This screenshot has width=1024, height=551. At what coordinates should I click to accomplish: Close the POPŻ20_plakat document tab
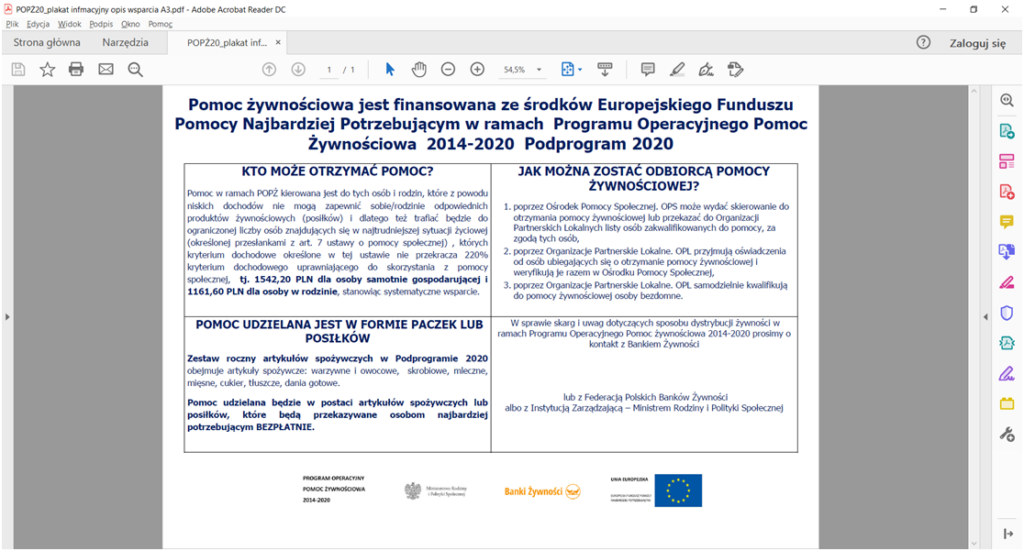[279, 43]
